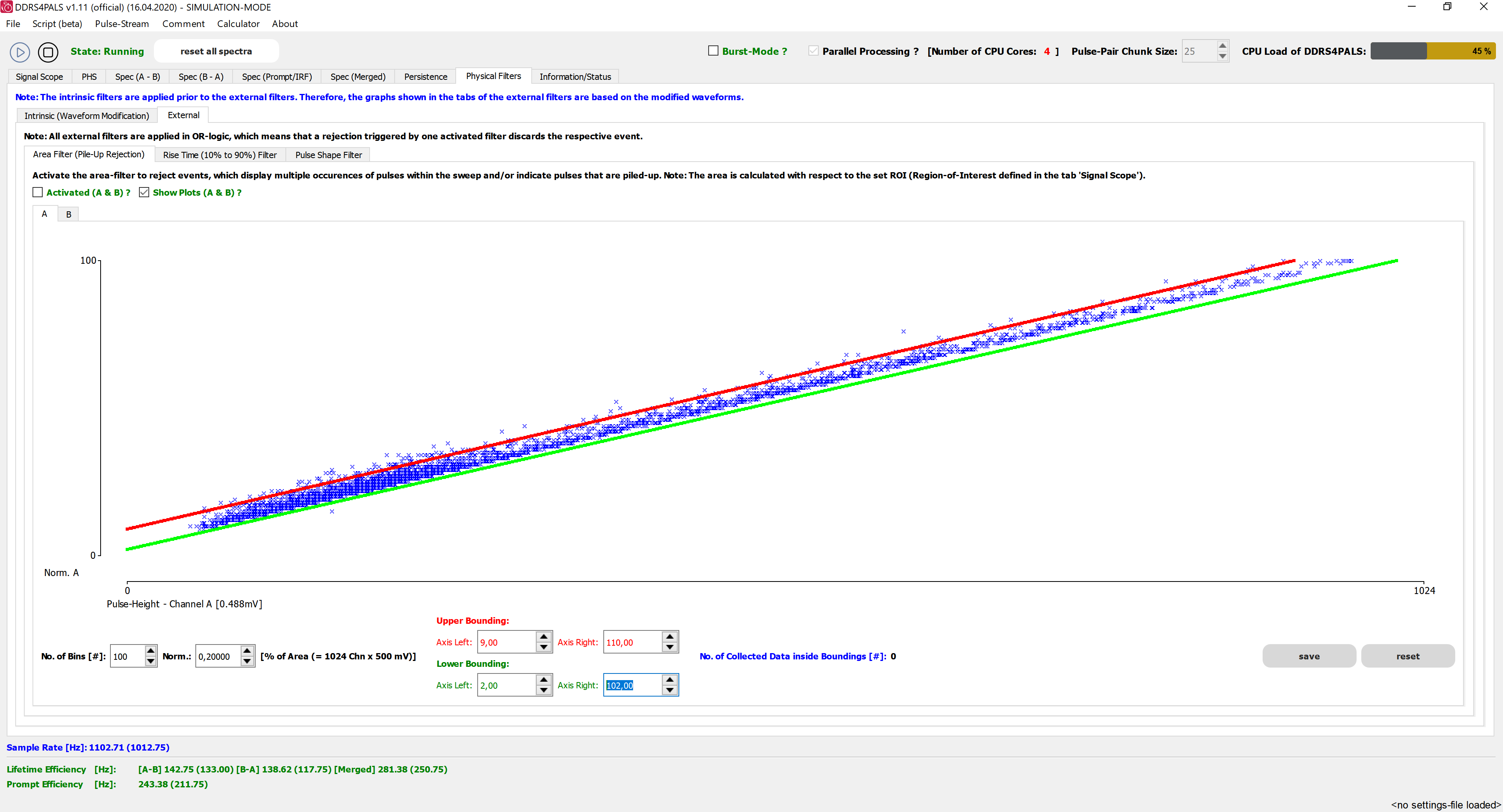This screenshot has height=812, width=1503.
Task: Increase the Norm. value with up arrow
Action: [247, 650]
